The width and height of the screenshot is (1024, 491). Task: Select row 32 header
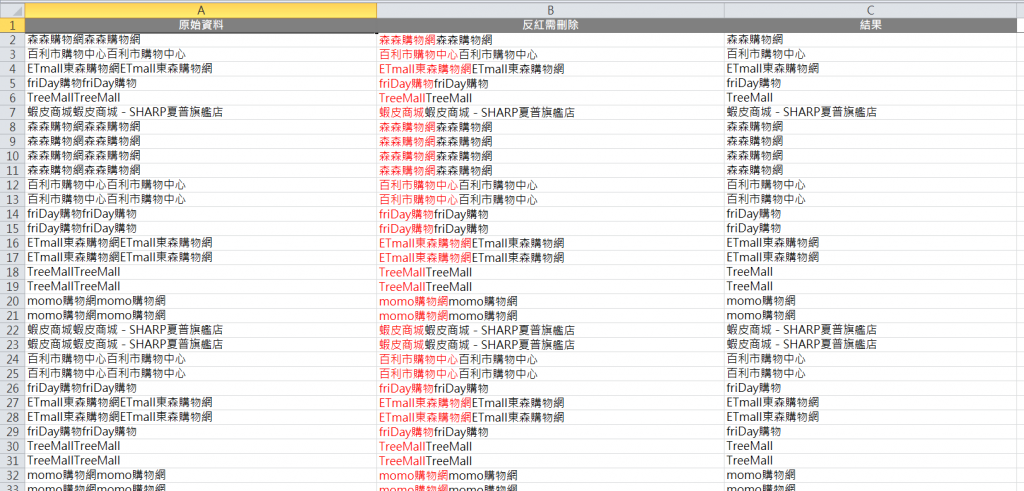[12, 475]
